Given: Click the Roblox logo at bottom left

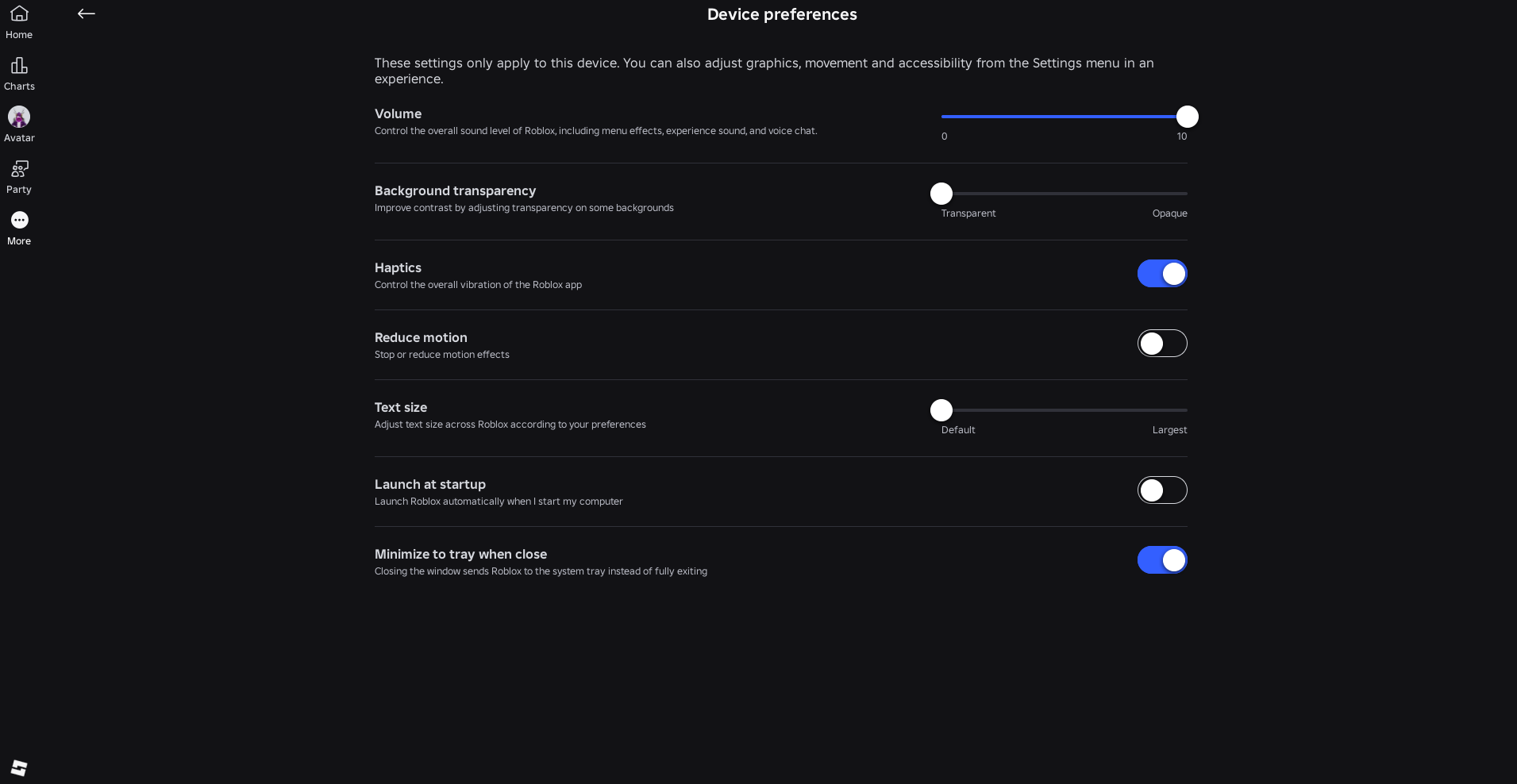Looking at the screenshot, I should tap(19, 767).
